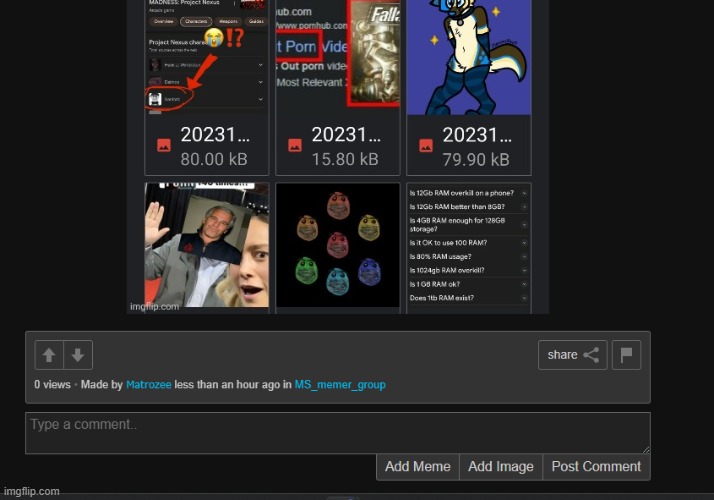Expand 'Is it OK to use 100 RAM?'
This screenshot has width=714, height=500.
click(x=469, y=243)
